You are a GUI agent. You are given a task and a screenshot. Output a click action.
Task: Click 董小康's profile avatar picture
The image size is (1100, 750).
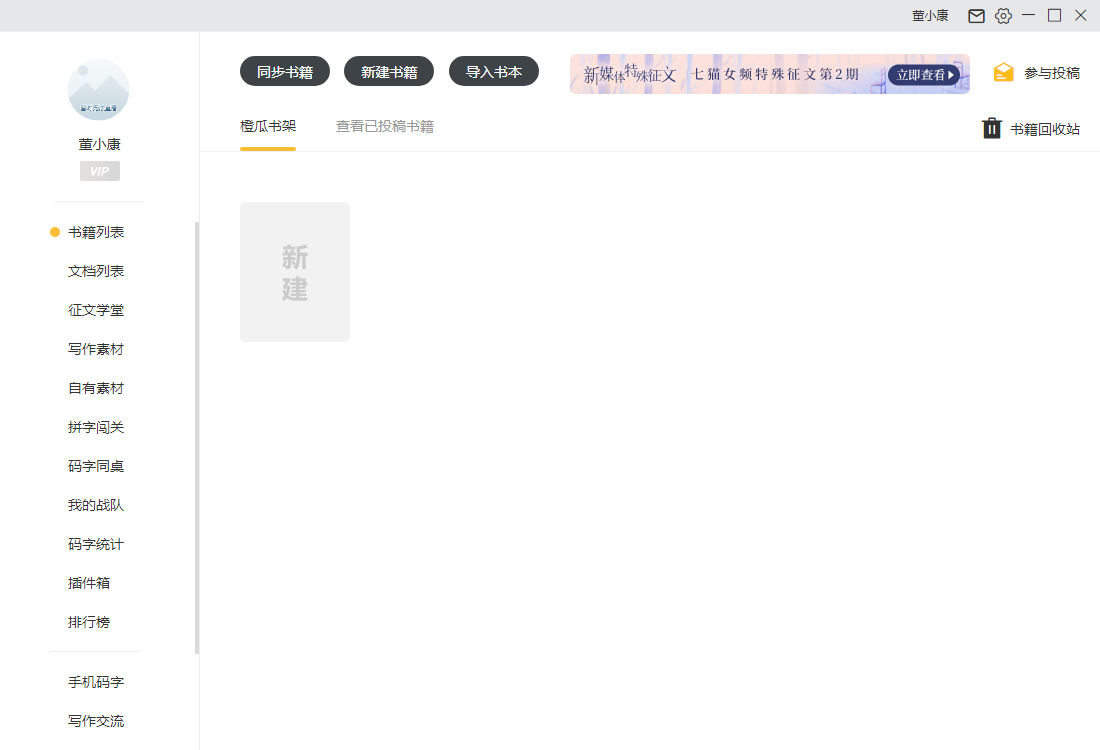click(98, 90)
